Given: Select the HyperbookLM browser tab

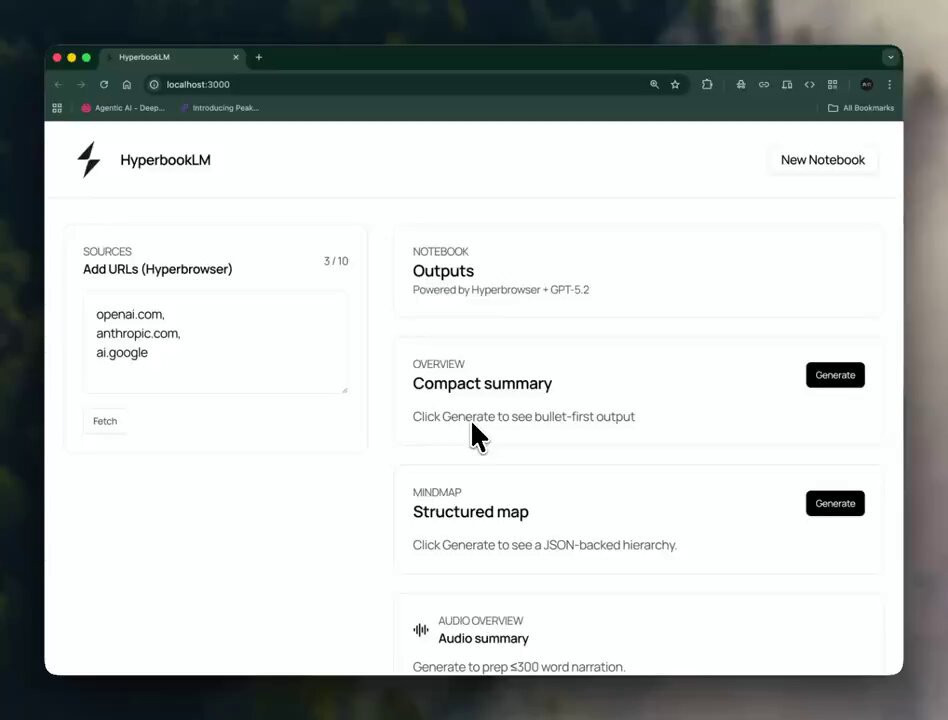Looking at the screenshot, I should 172,57.
